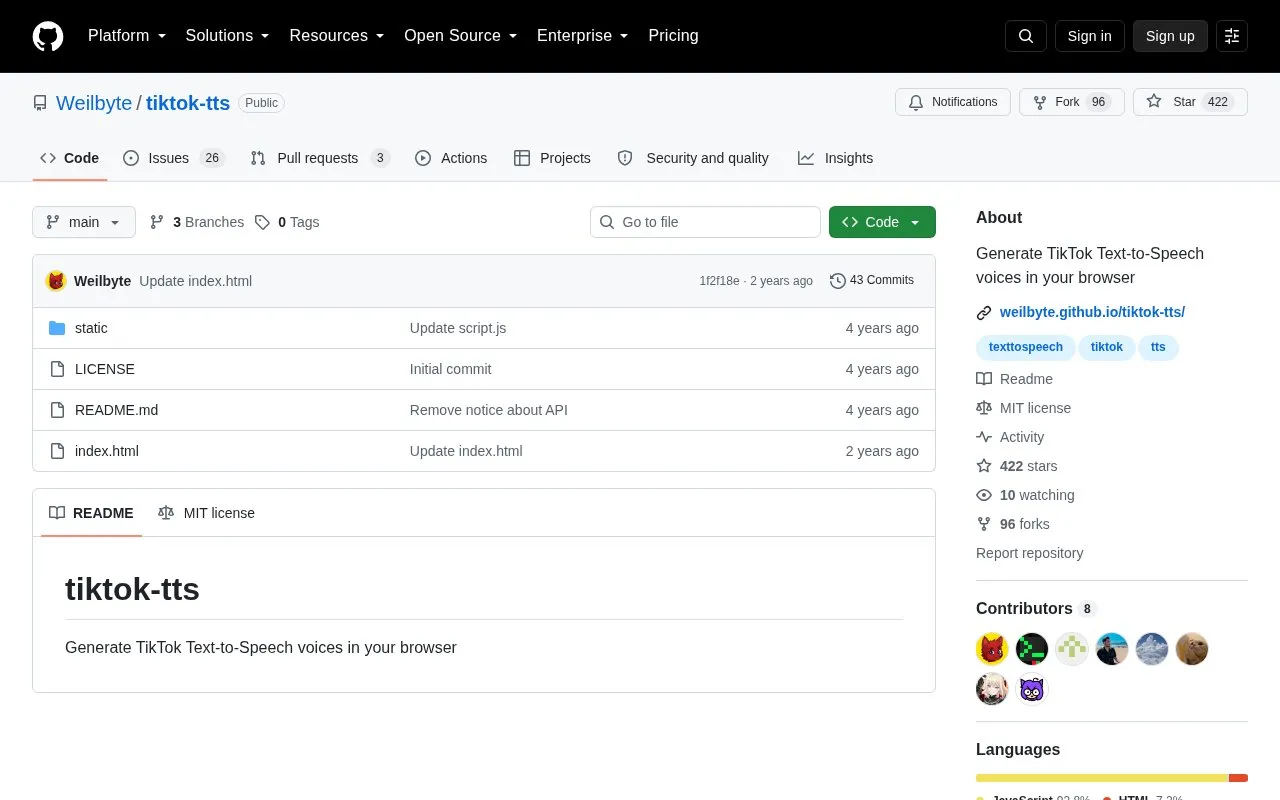Open the index.html file

[x=107, y=451]
